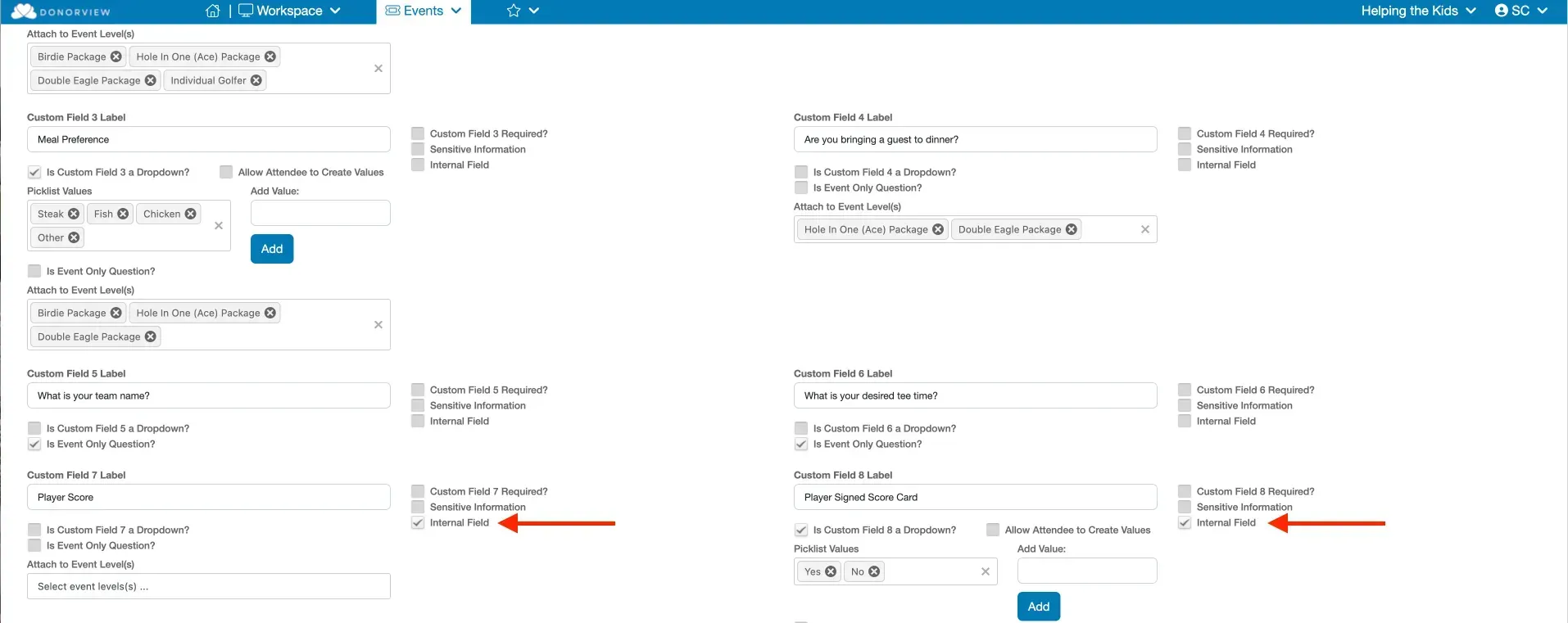Edit Custom Field 7 Label Player Score
Viewport: 1568px width, 623px height.
click(x=209, y=497)
